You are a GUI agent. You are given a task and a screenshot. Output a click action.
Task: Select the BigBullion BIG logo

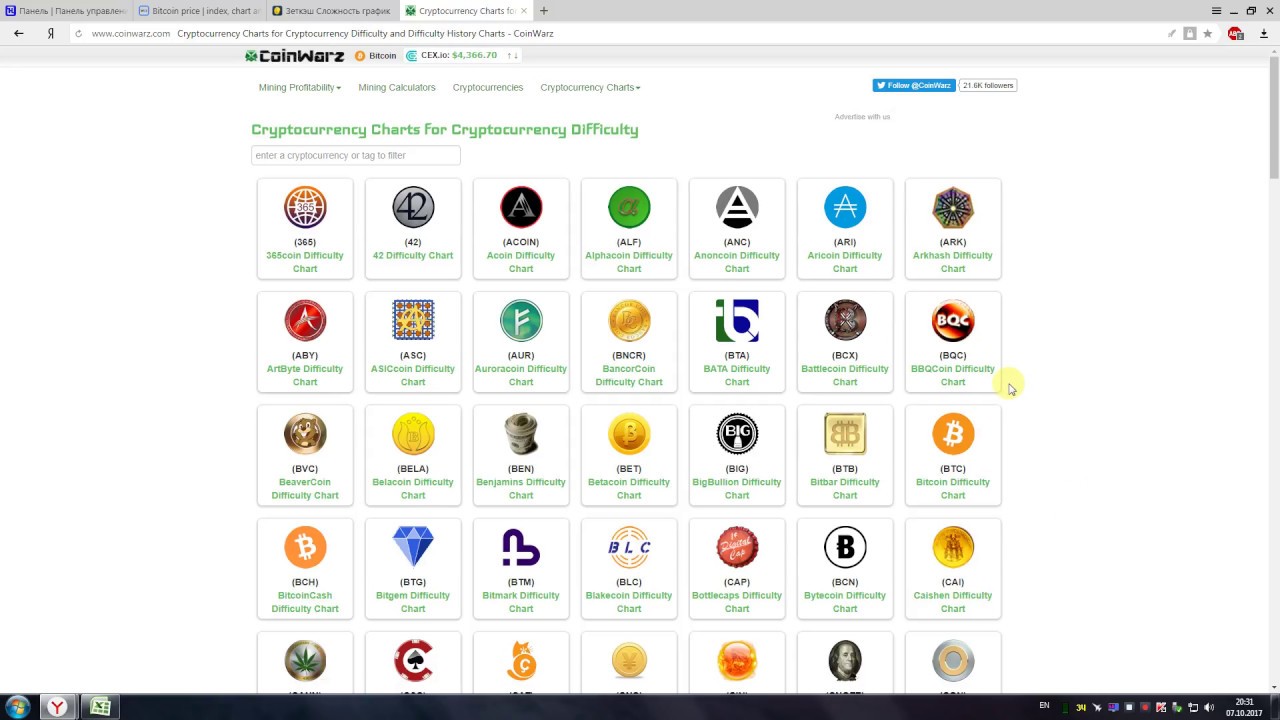(737, 434)
